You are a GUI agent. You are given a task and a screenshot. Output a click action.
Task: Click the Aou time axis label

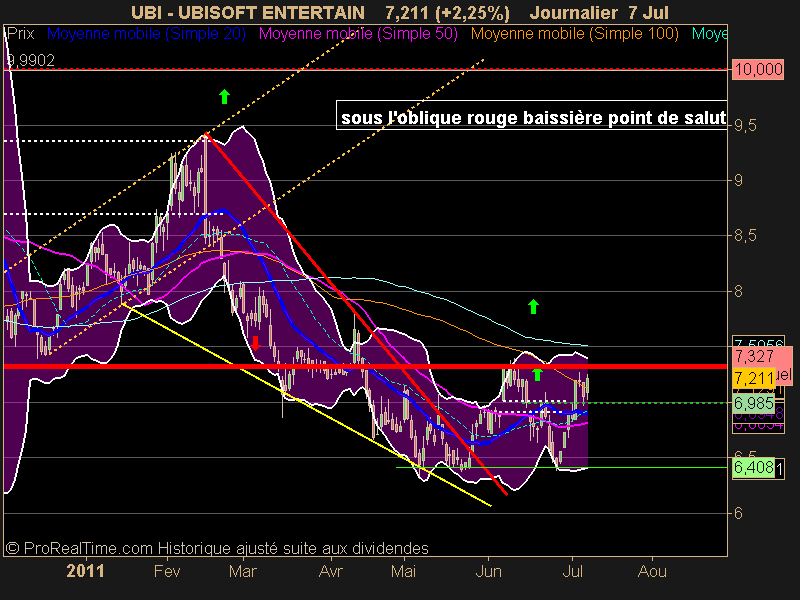pos(653,571)
